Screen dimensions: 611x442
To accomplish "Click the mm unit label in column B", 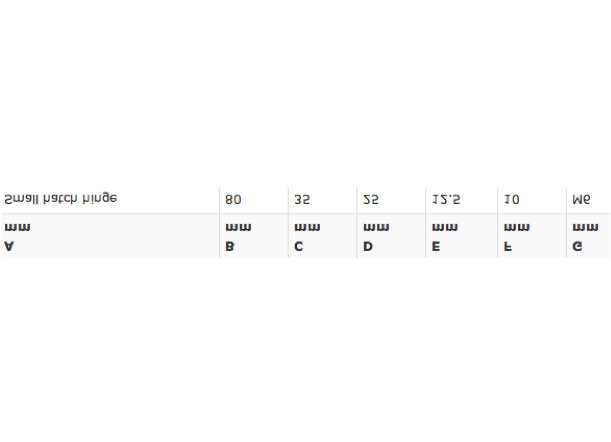I will tap(238, 227).
